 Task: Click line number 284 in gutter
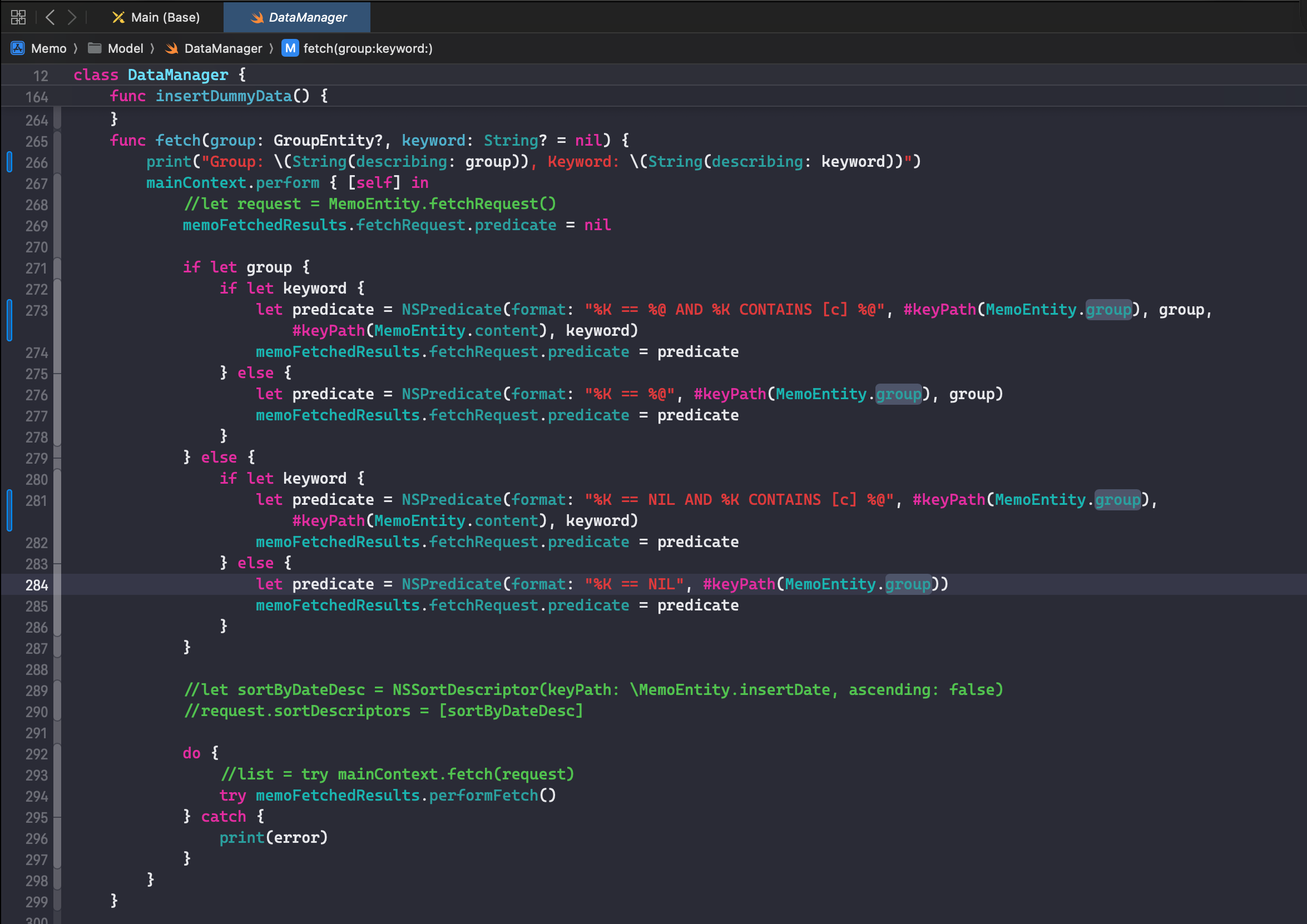click(x=37, y=585)
